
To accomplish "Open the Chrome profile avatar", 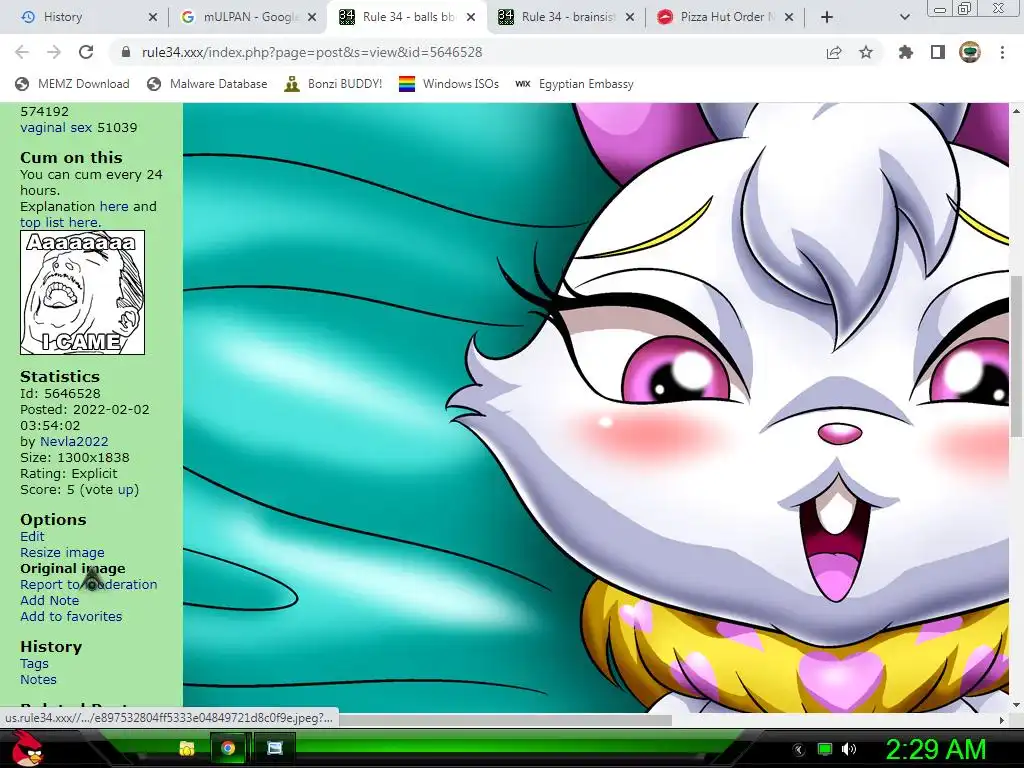I will pyautogui.click(x=970, y=52).
